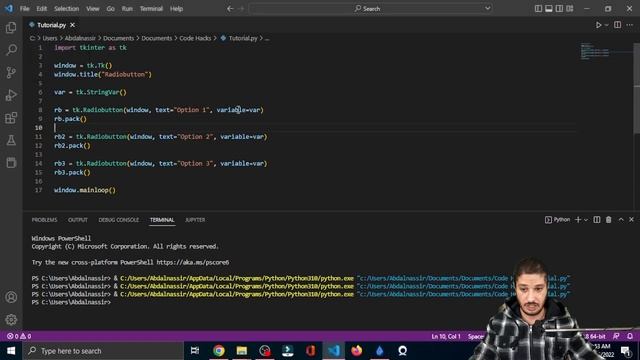Switch to the Debug Console tab
This screenshot has height=360, width=640.
[118, 220]
